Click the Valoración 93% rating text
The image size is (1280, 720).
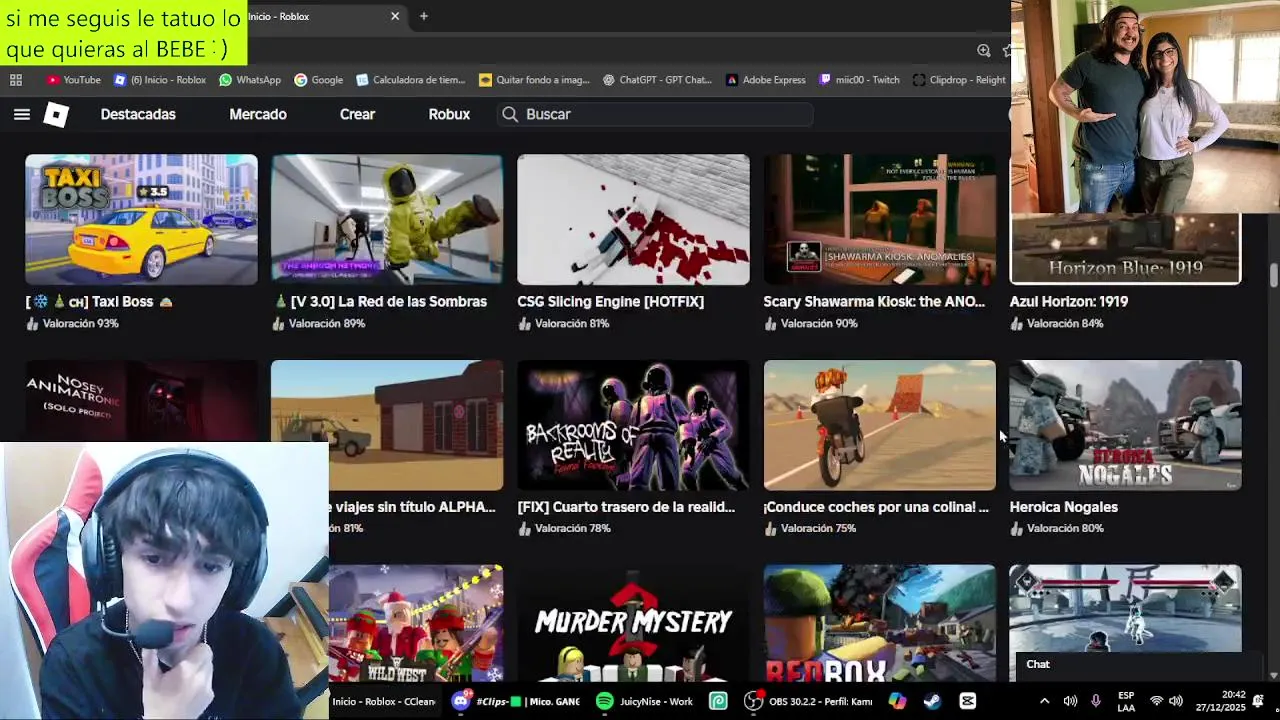(80, 324)
